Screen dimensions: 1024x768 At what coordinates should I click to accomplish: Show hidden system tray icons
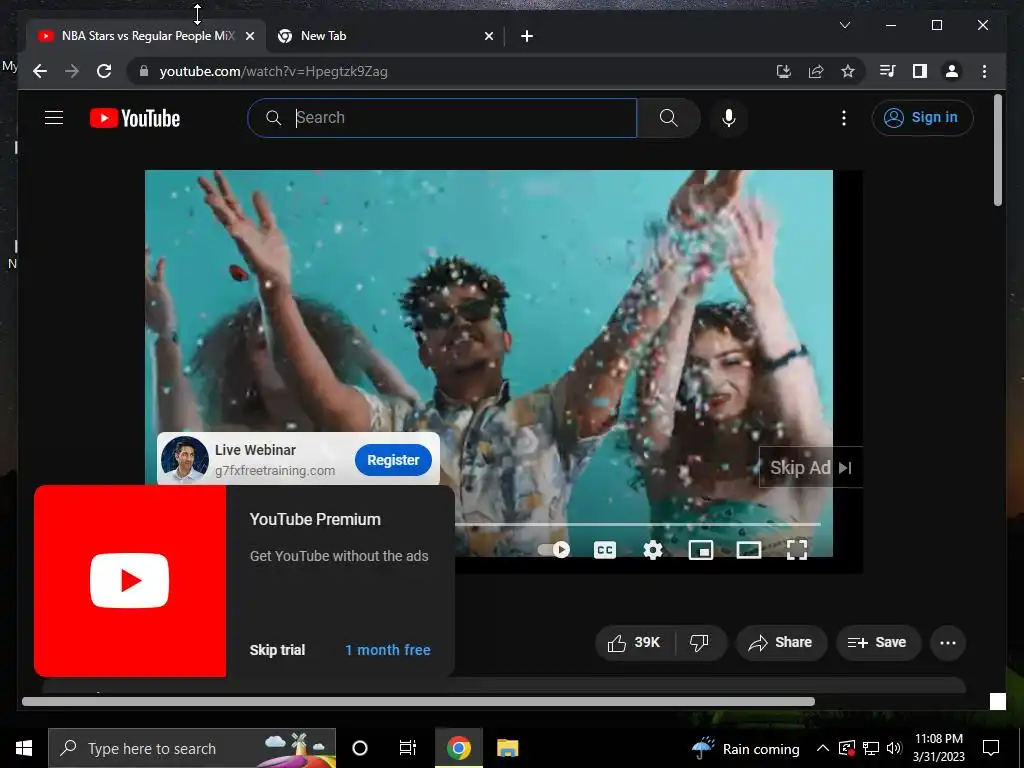(823, 748)
